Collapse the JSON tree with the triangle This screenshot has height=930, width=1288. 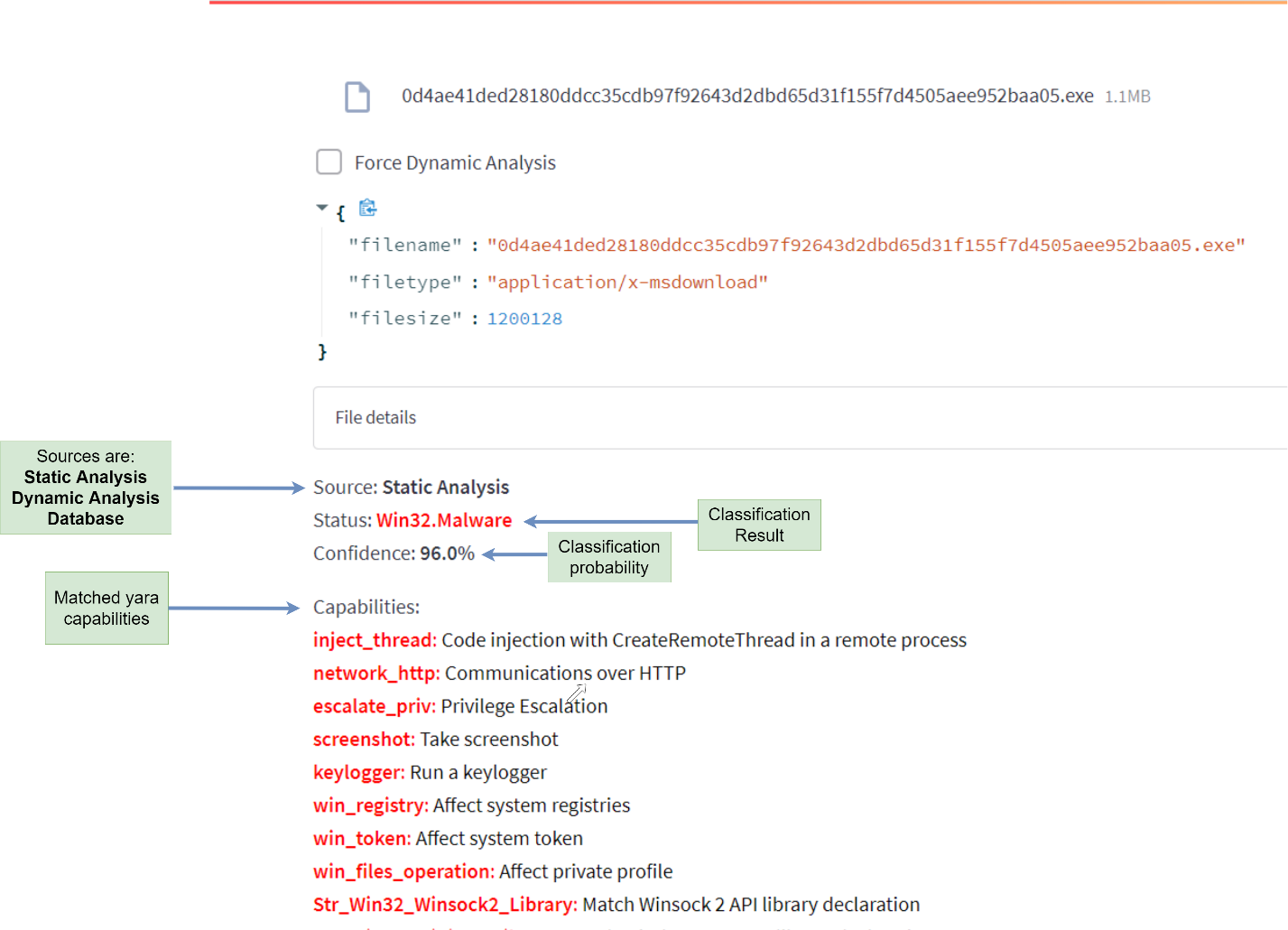[x=322, y=208]
